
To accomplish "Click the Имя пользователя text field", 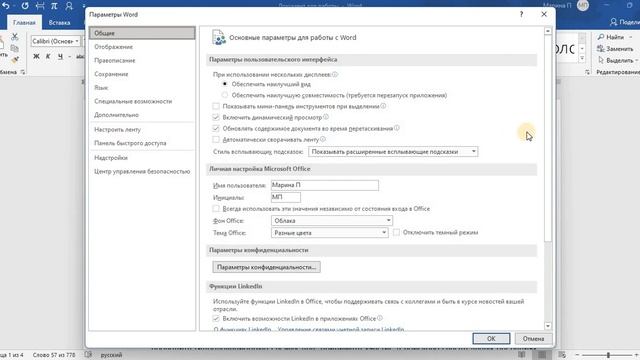I will coord(325,185).
